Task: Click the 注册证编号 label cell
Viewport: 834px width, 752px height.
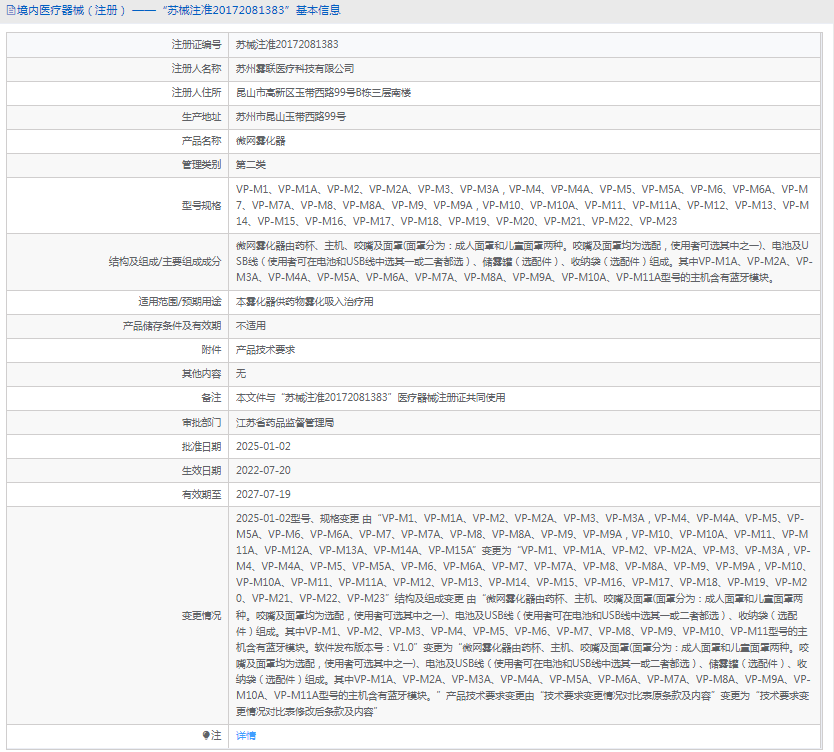Action: 118,45
